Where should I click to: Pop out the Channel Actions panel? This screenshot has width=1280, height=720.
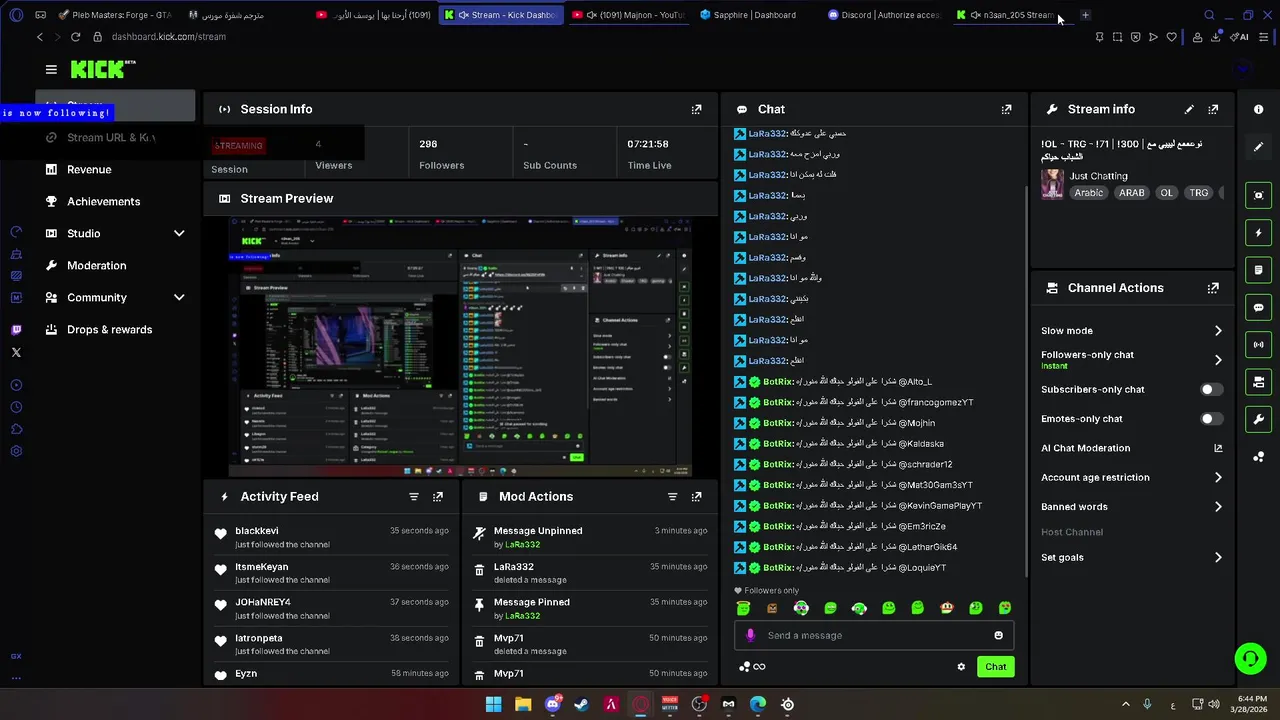tap(1213, 288)
